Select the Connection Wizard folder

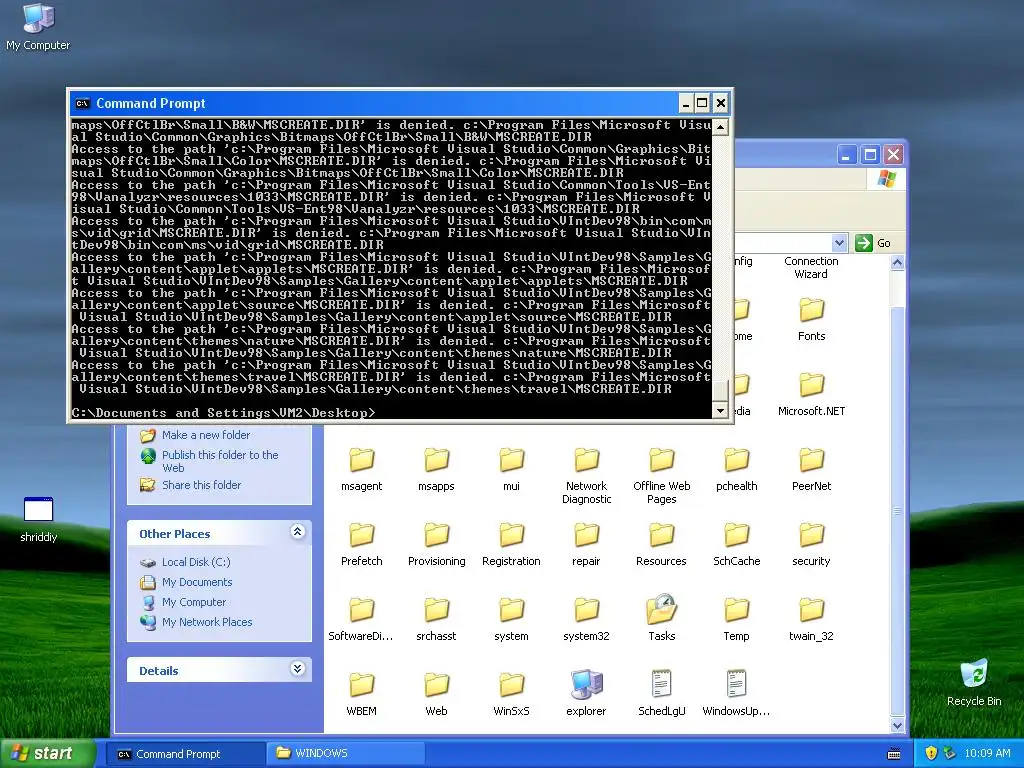tap(811, 268)
